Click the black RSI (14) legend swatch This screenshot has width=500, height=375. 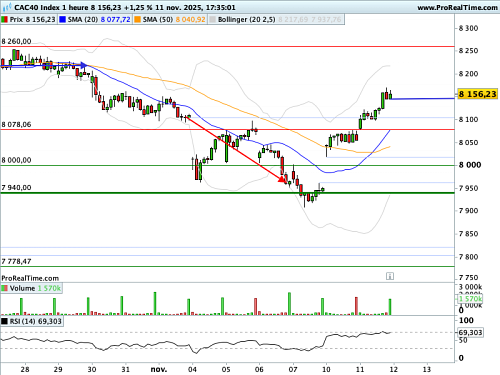pos(5,321)
